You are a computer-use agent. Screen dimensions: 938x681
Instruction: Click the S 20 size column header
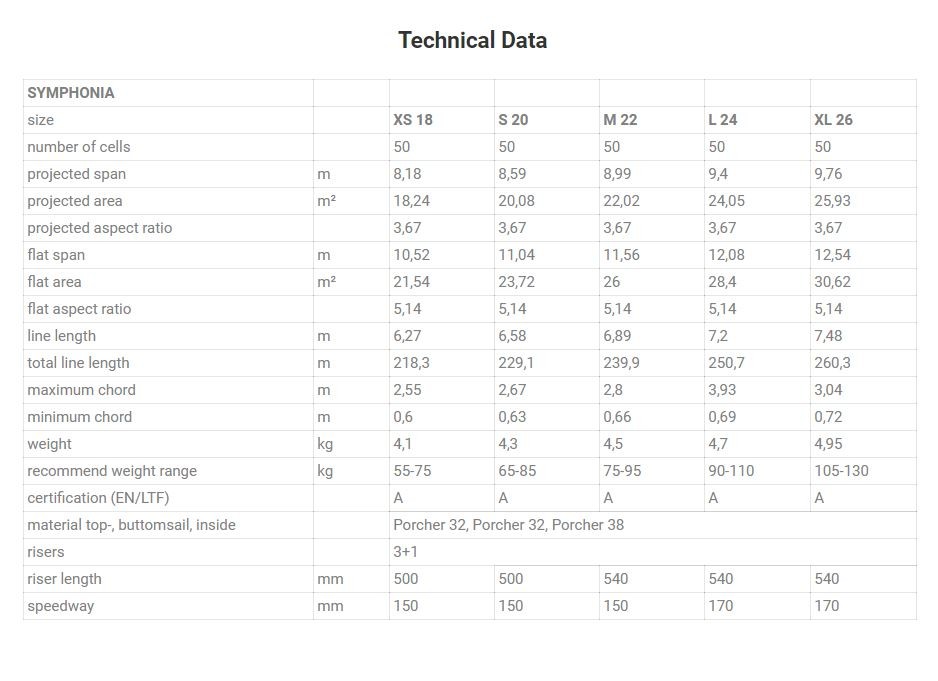click(513, 120)
